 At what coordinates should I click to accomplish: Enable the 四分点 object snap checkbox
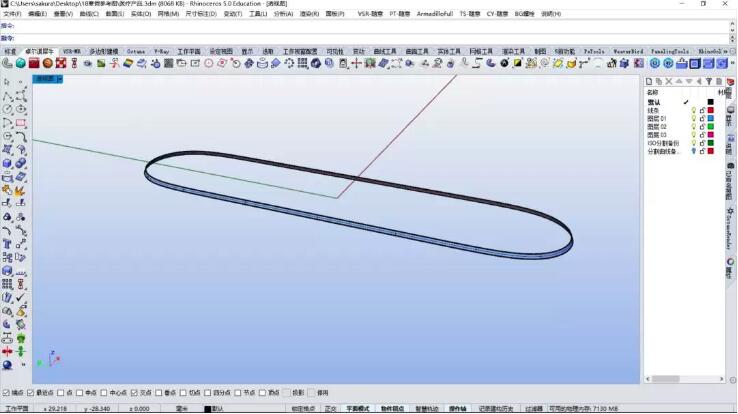(208, 393)
